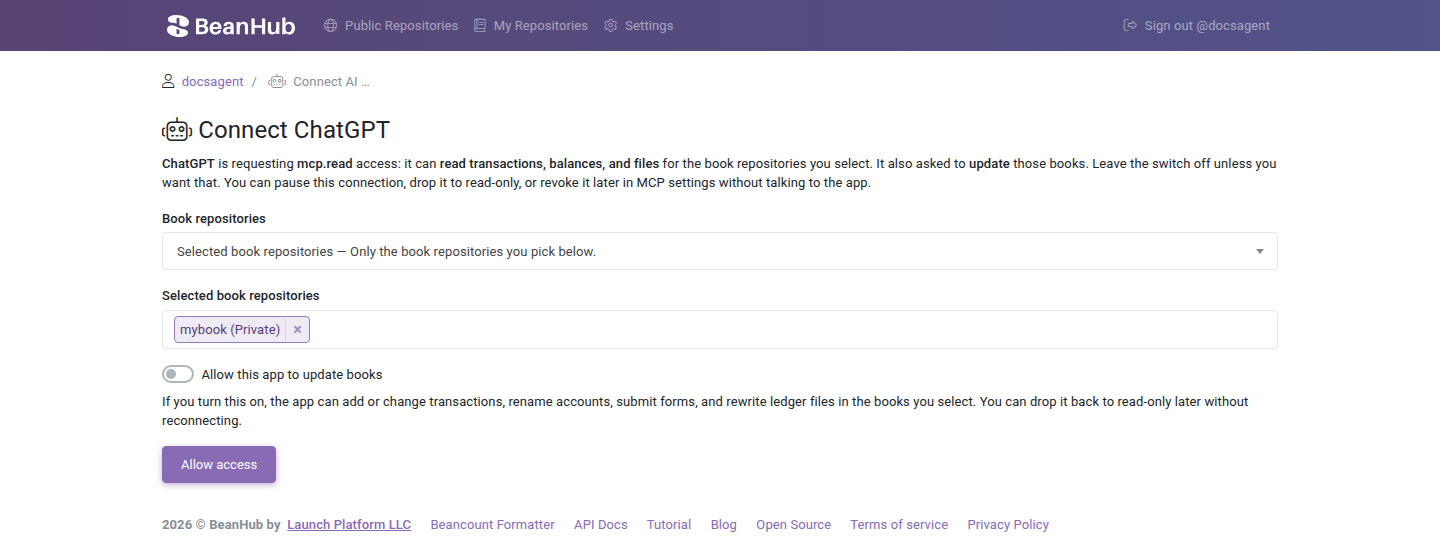Click the robot icon beside Connect ChatGPT heading

click(177, 130)
